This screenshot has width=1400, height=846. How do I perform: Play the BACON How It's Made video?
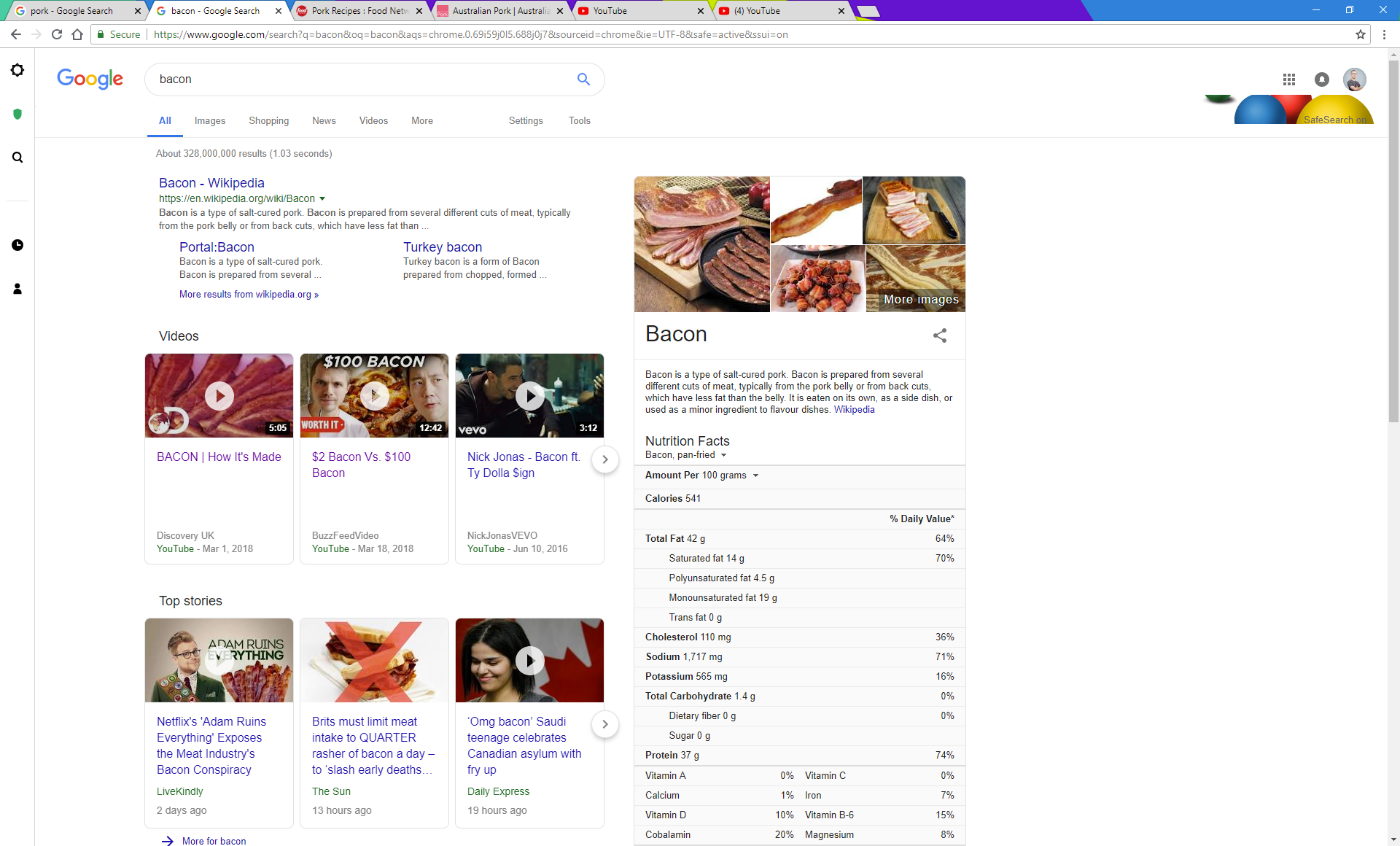219,396
